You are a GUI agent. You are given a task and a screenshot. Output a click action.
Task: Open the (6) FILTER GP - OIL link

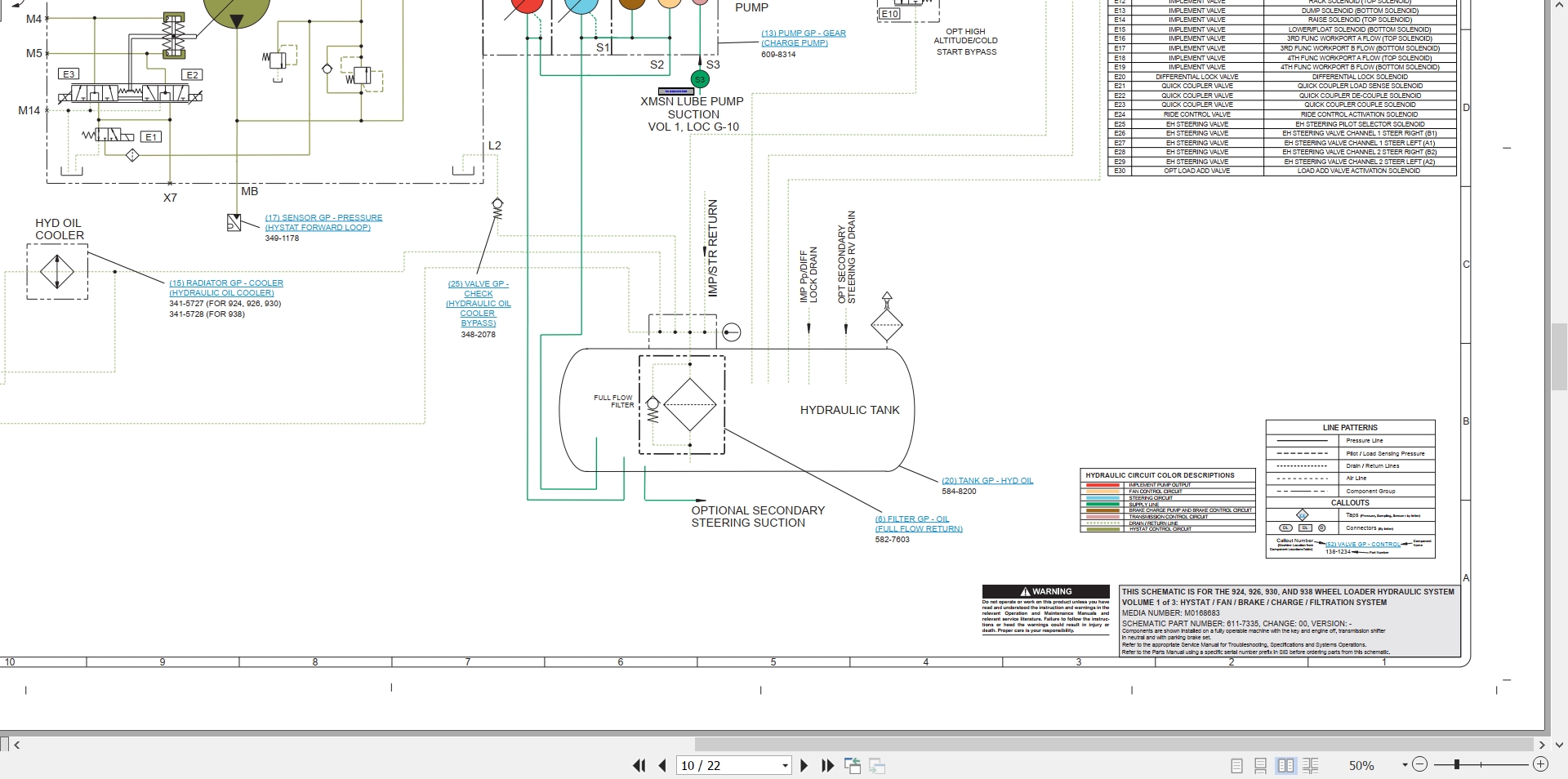[x=919, y=523]
